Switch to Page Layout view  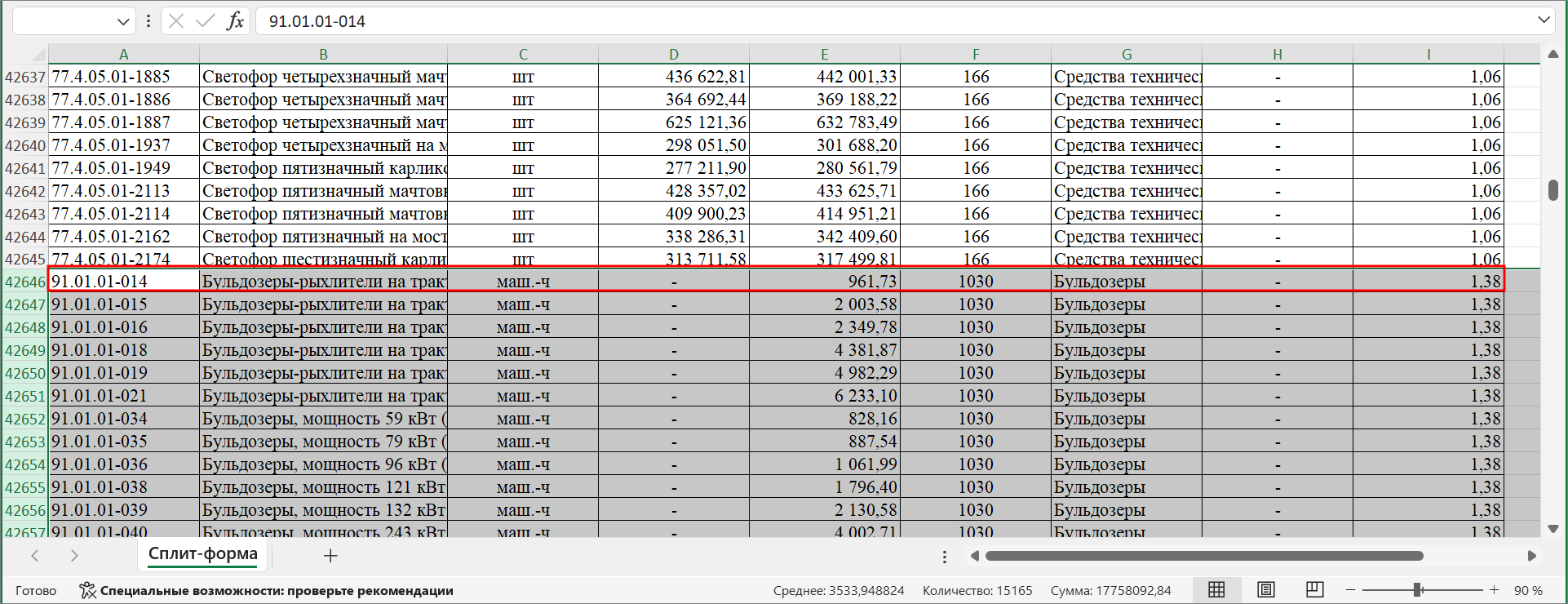1265,590
